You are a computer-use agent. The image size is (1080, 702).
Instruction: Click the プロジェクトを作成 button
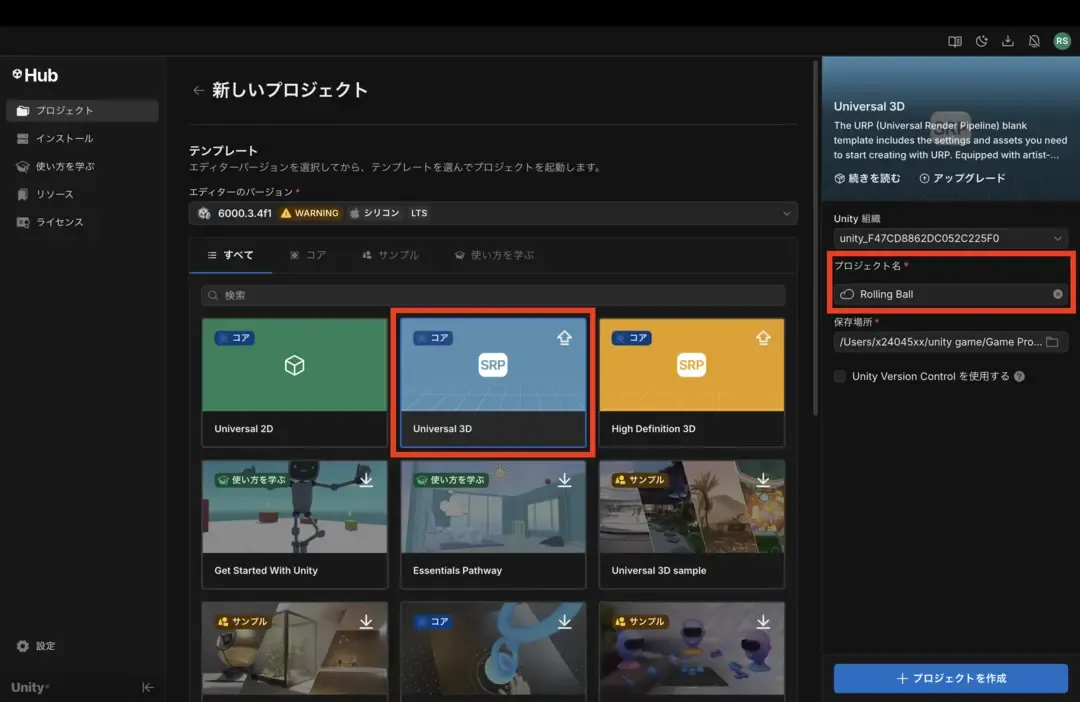950,678
